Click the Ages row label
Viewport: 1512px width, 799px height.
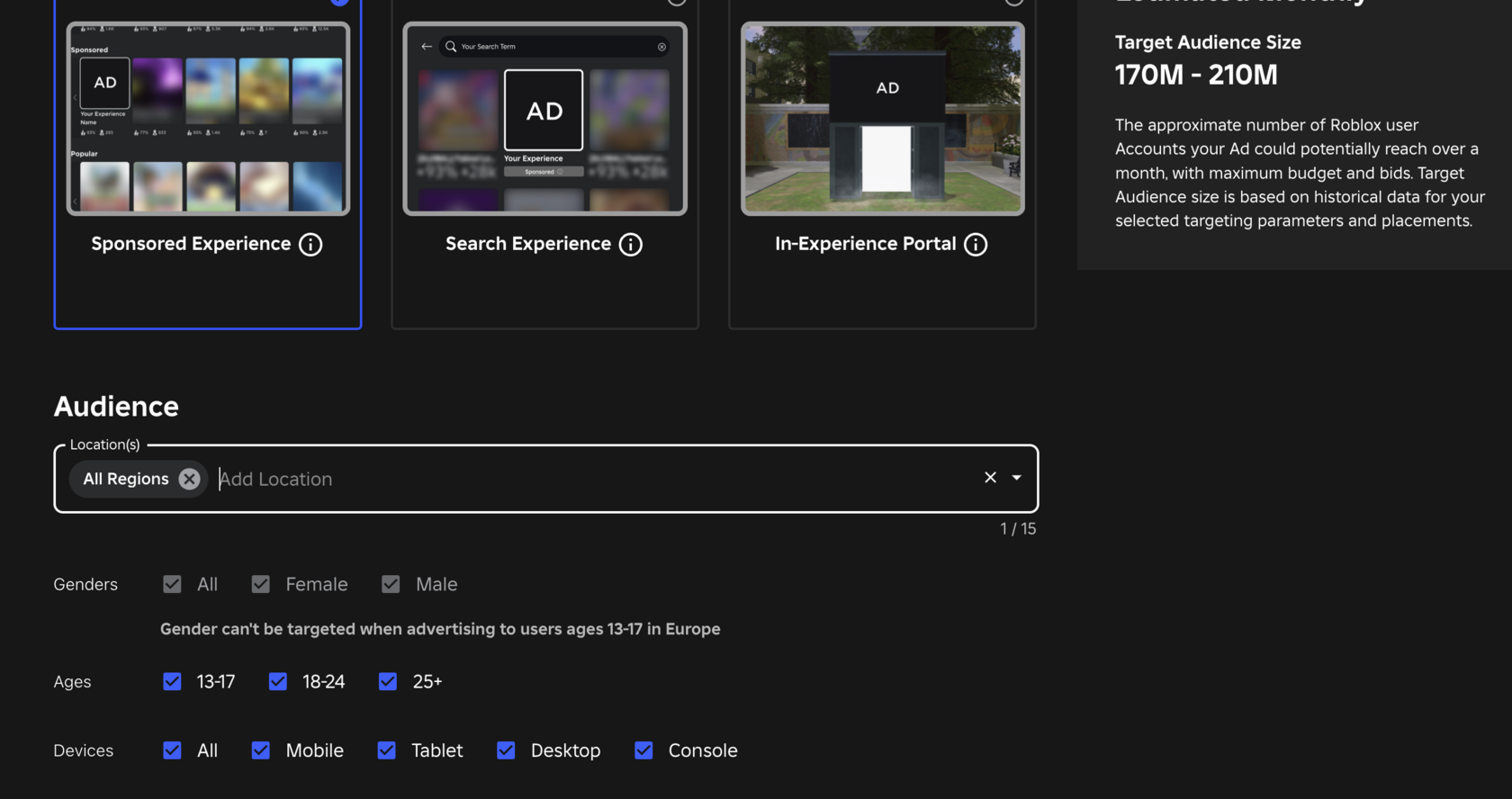click(72, 682)
